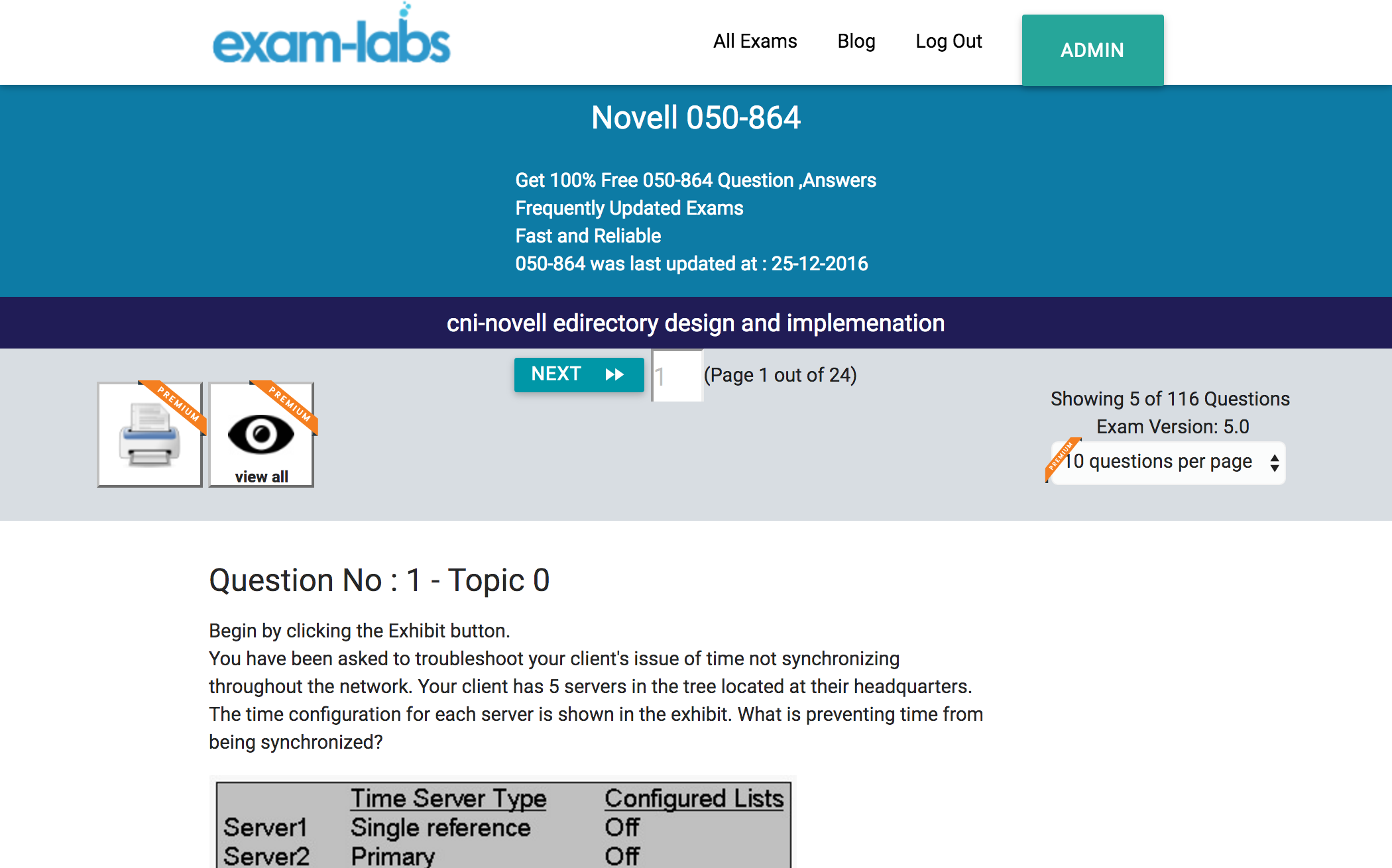Open the All Exams menu item

pyautogui.click(x=755, y=41)
